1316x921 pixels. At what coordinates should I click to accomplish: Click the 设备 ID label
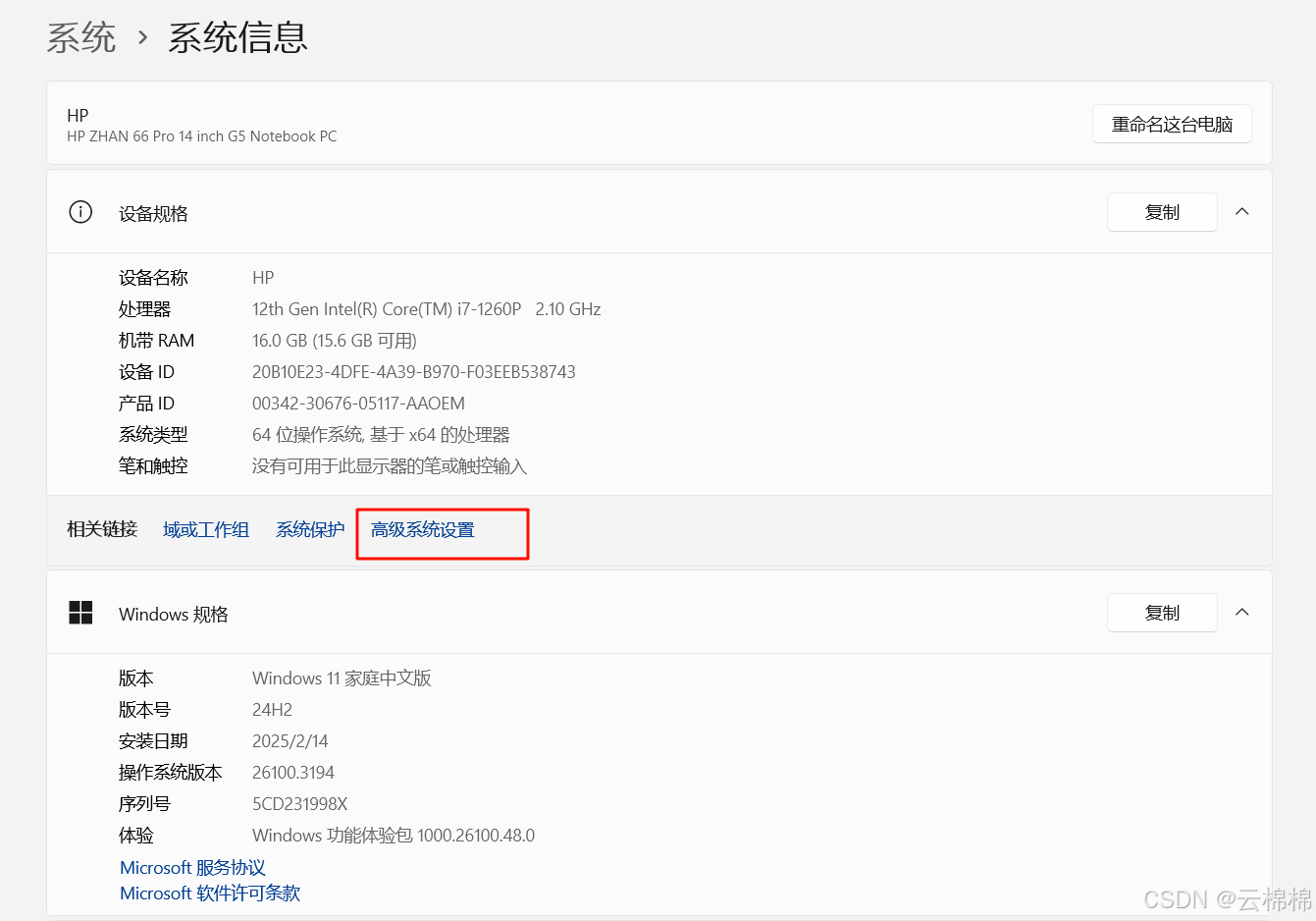(146, 372)
